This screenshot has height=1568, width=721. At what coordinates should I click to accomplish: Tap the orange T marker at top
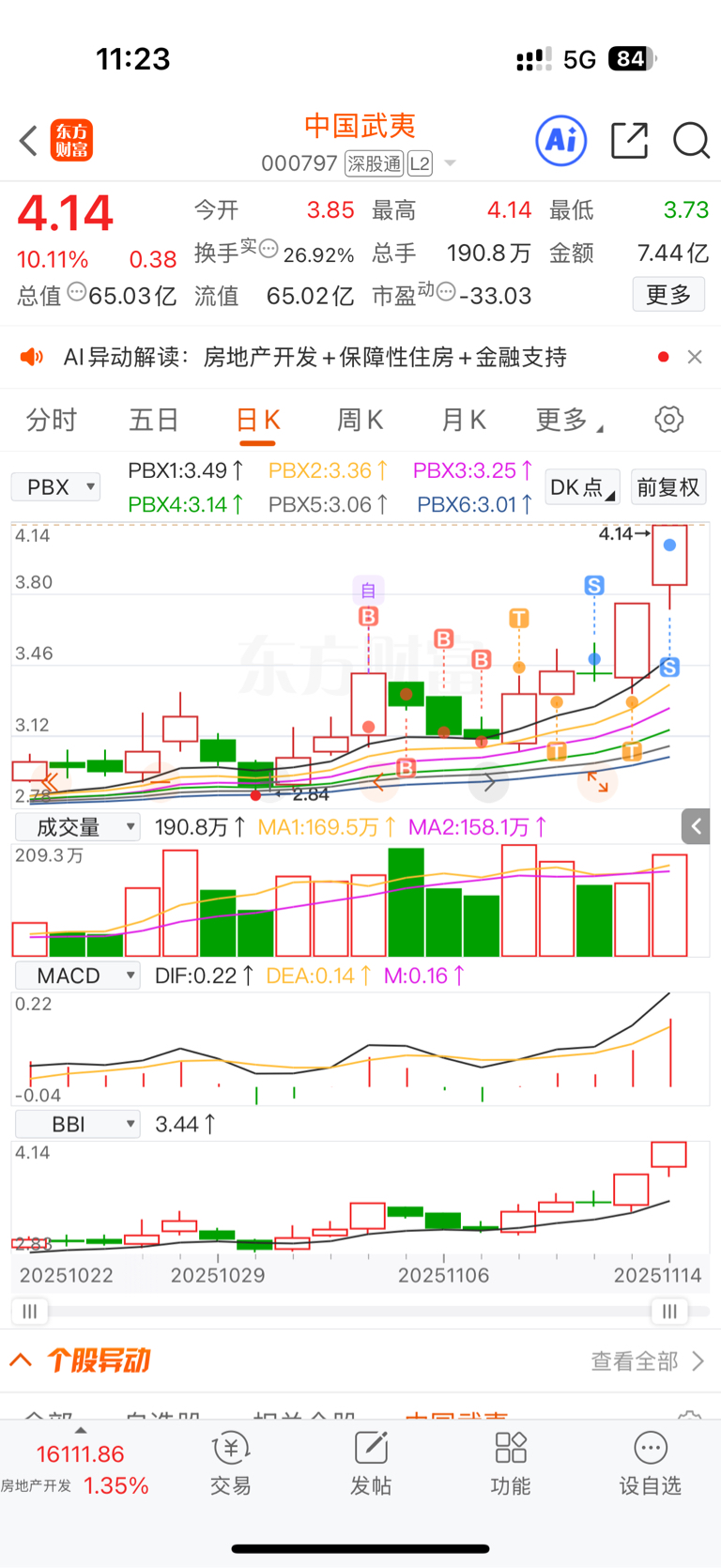tap(519, 618)
